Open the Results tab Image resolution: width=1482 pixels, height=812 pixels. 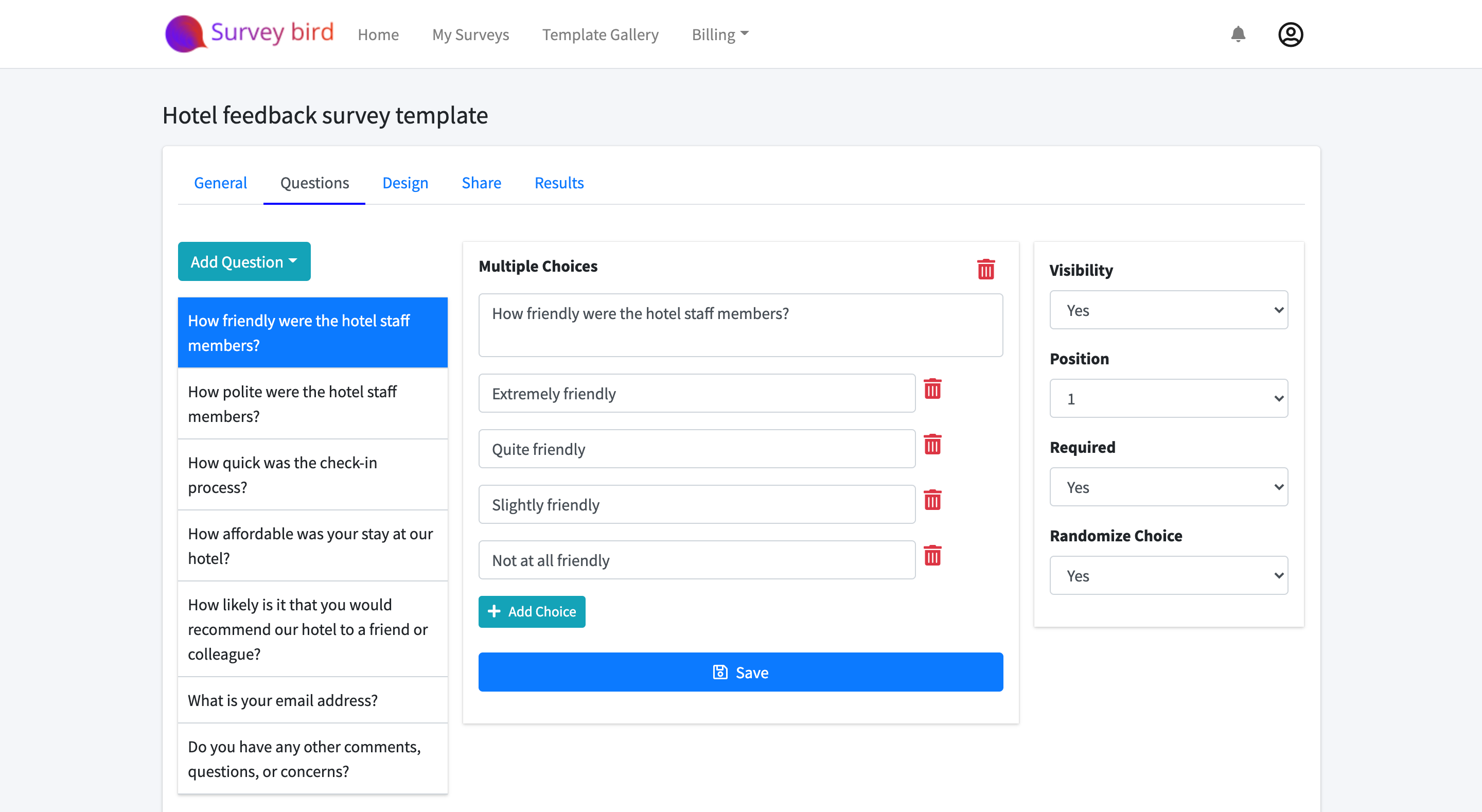(559, 183)
